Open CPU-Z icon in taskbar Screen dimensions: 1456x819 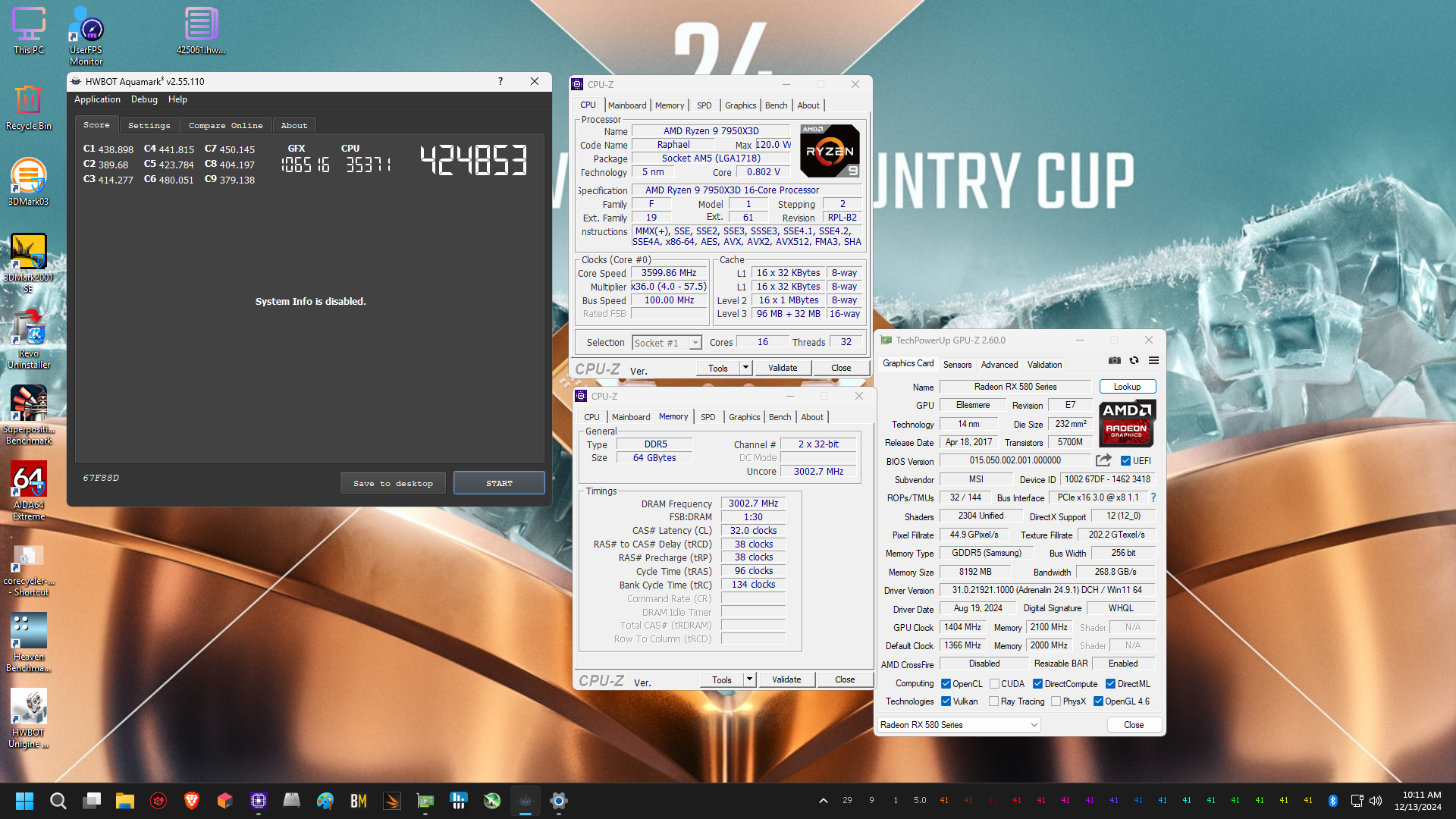(x=258, y=801)
